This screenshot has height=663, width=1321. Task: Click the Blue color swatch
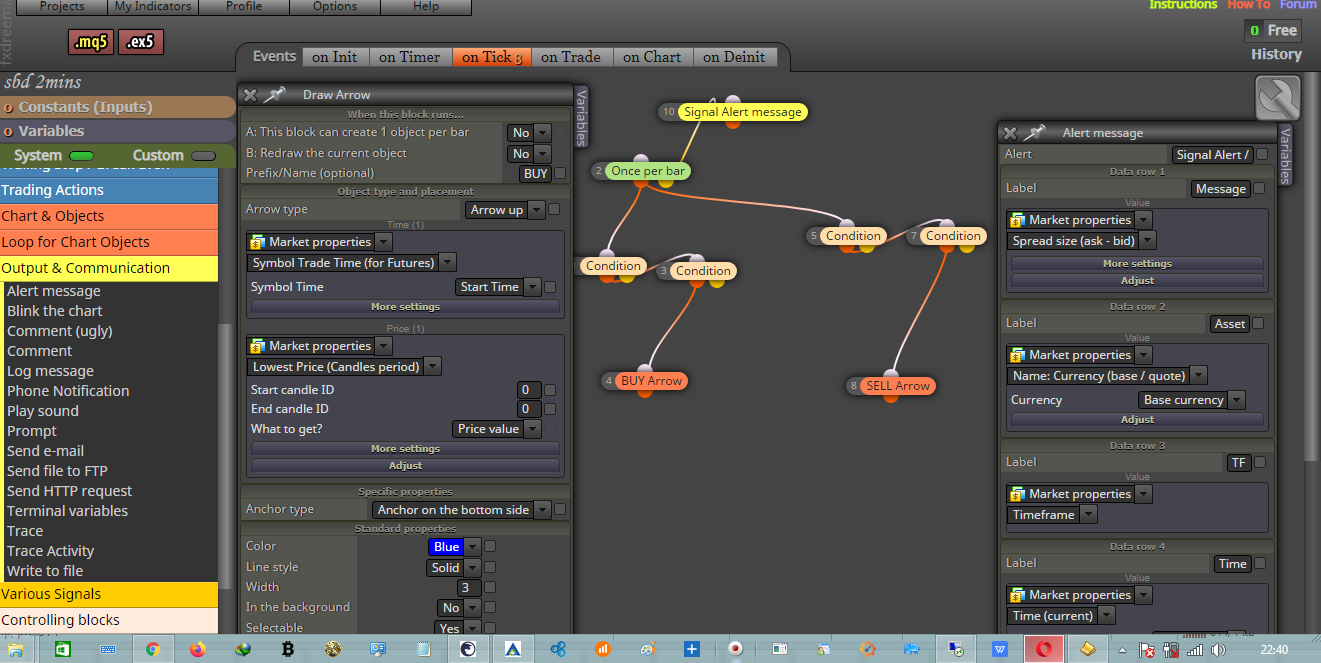click(x=446, y=547)
